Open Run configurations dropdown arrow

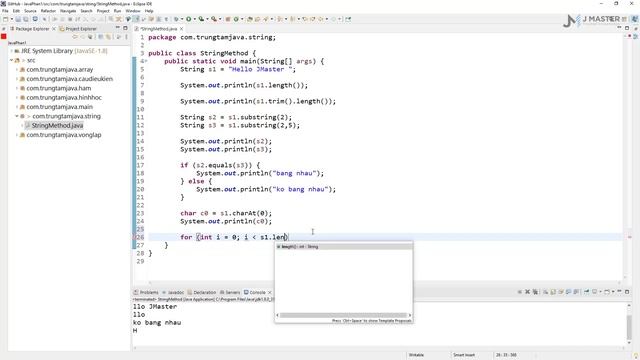coord(195,19)
